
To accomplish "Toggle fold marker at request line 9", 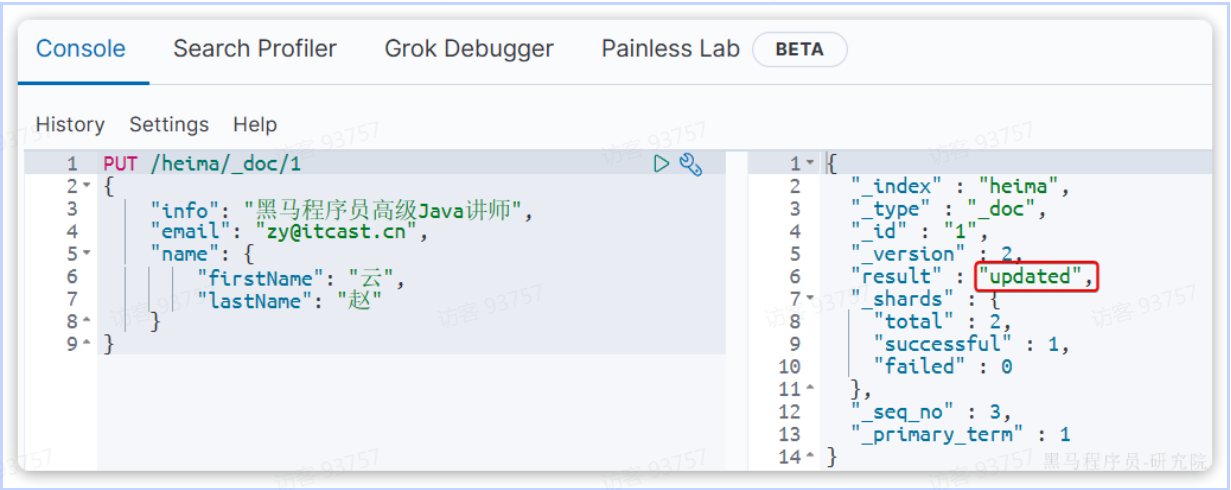I will coord(86,344).
